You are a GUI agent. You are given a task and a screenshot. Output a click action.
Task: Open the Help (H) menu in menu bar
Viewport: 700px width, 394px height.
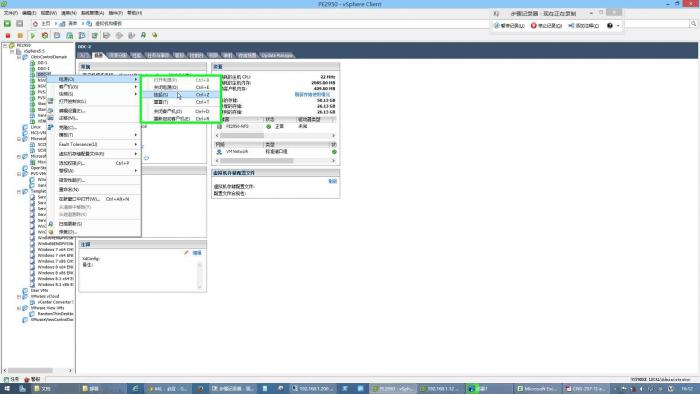point(134,13)
